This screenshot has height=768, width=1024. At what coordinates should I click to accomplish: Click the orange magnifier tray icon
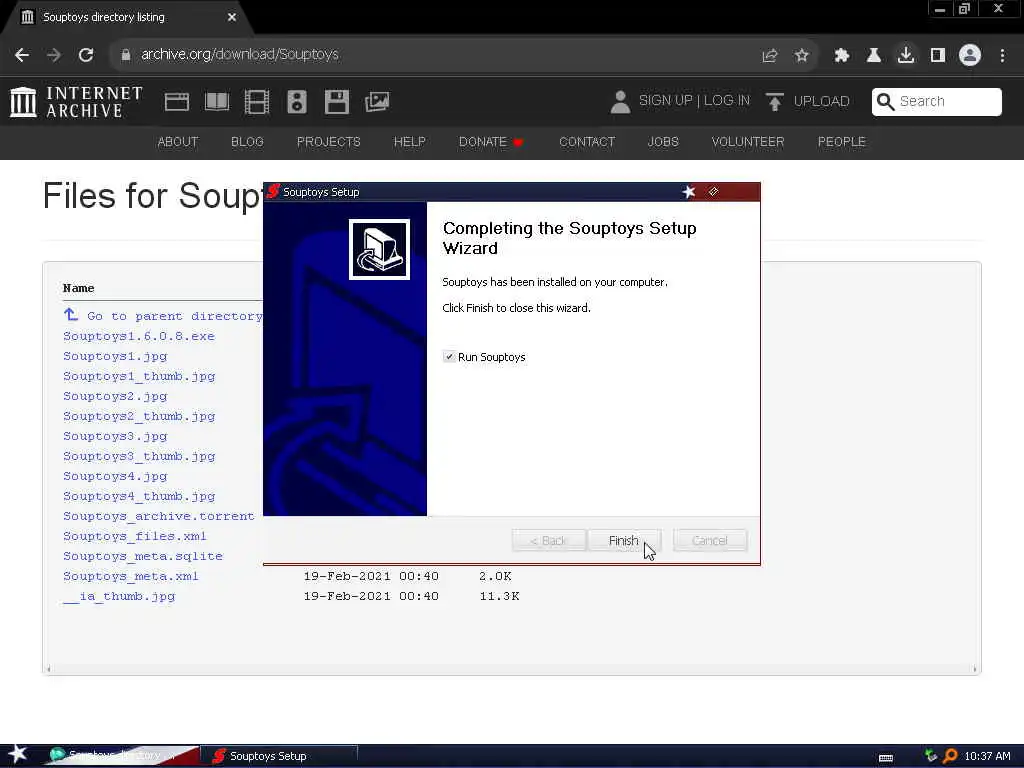[950, 756]
